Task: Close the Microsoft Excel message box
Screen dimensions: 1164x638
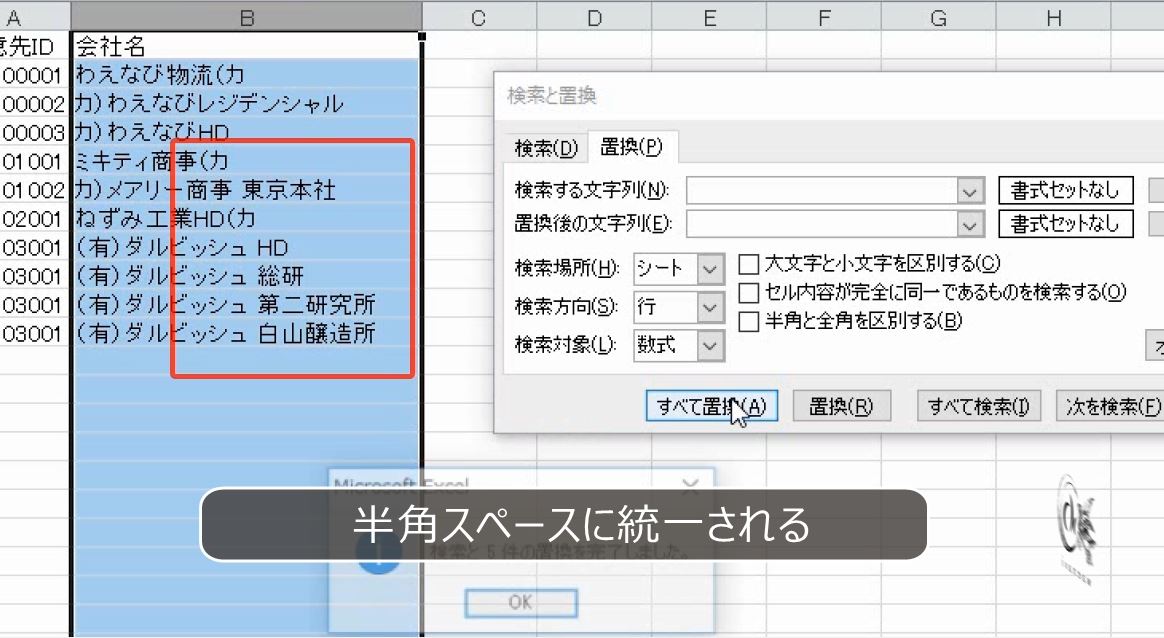Action: [x=690, y=486]
